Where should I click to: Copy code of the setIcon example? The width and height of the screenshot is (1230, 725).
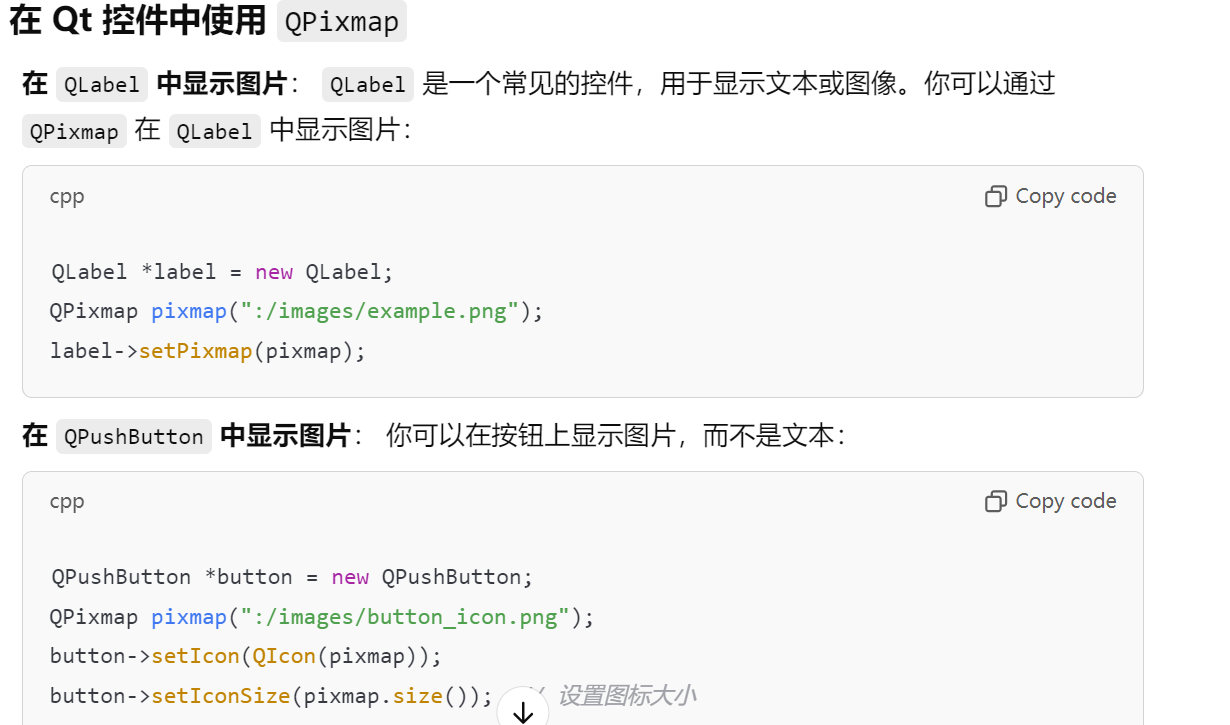(1051, 502)
